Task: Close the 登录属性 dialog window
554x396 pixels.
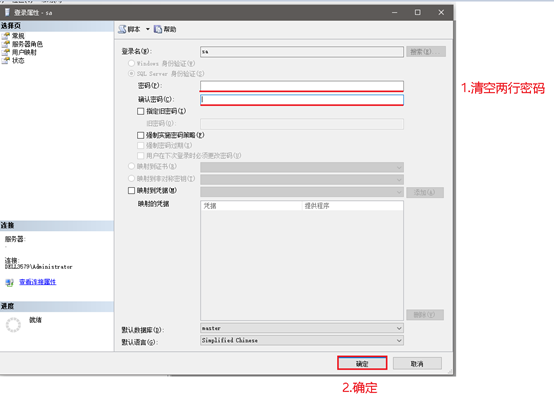Action: 441,12
